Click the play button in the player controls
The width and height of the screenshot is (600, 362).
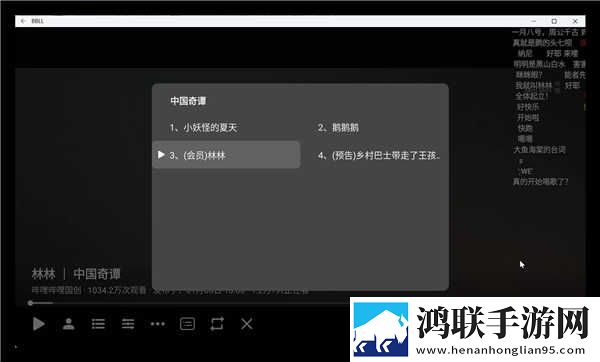[38, 324]
